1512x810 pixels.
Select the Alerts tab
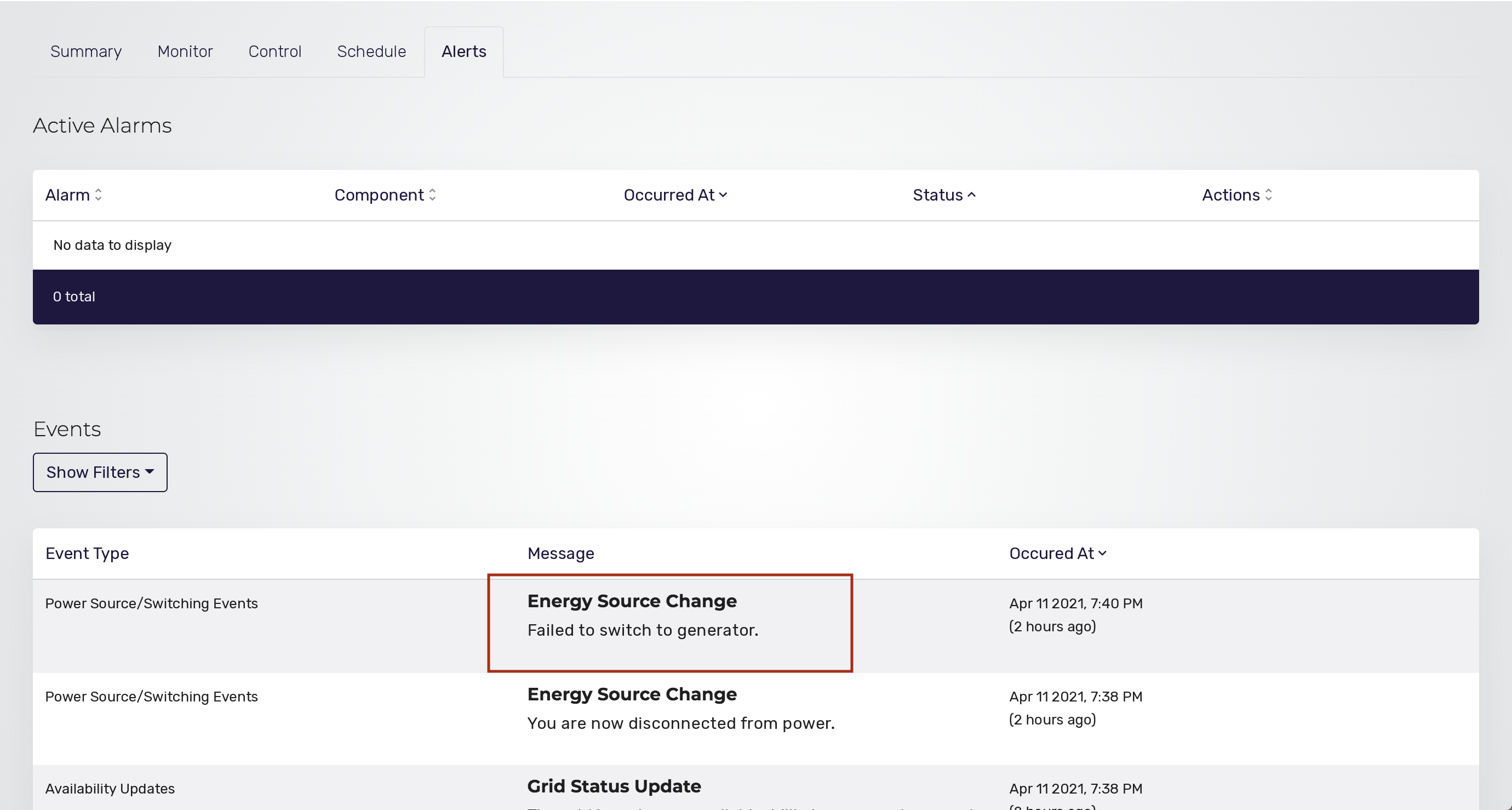(463, 52)
